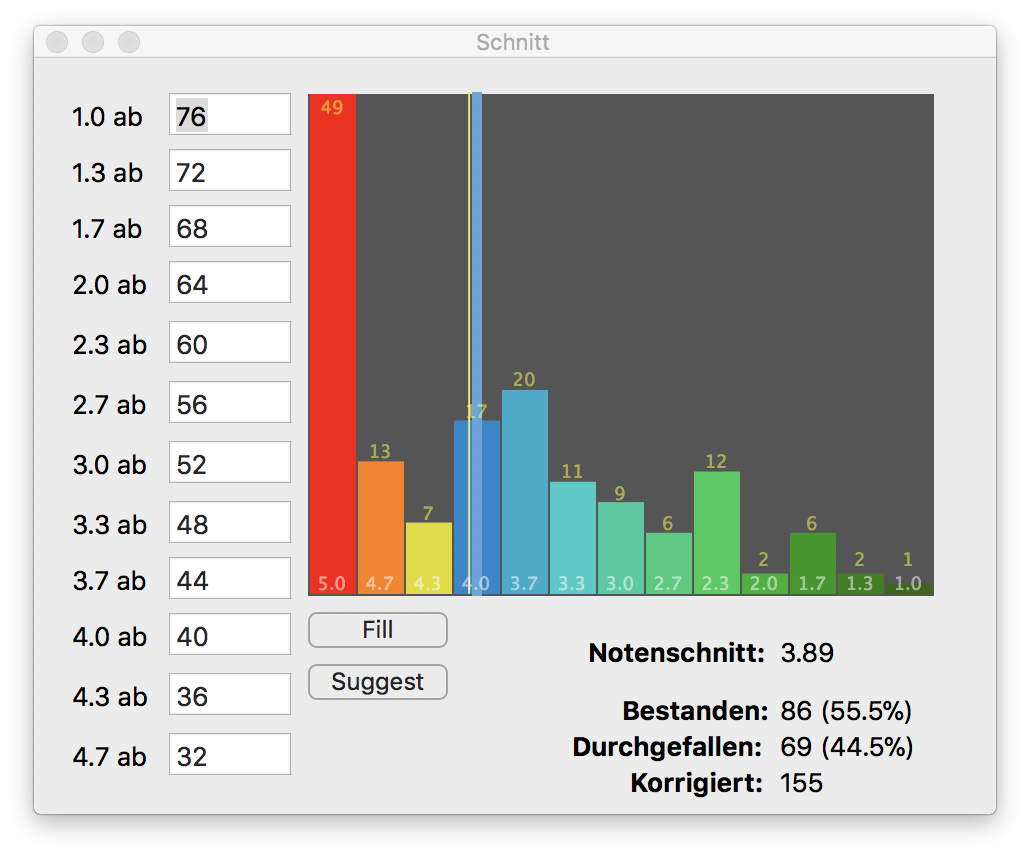The image size is (1030, 856).
Task: Click the "4.7 ab" label
Action: pyautogui.click(x=110, y=757)
